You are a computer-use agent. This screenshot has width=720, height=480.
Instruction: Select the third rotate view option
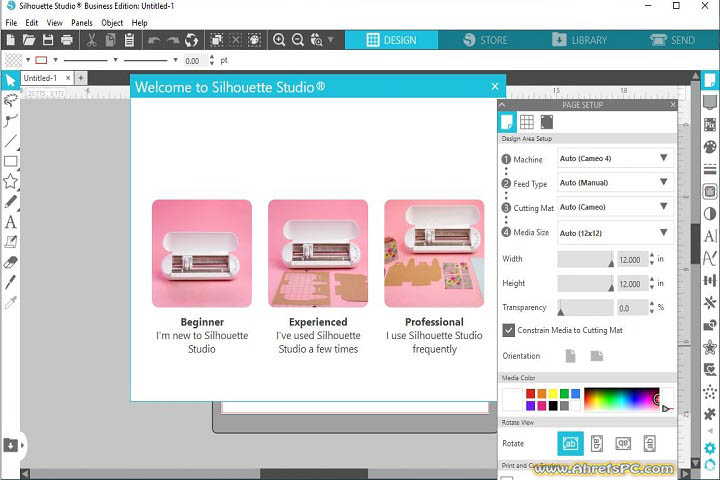point(623,443)
